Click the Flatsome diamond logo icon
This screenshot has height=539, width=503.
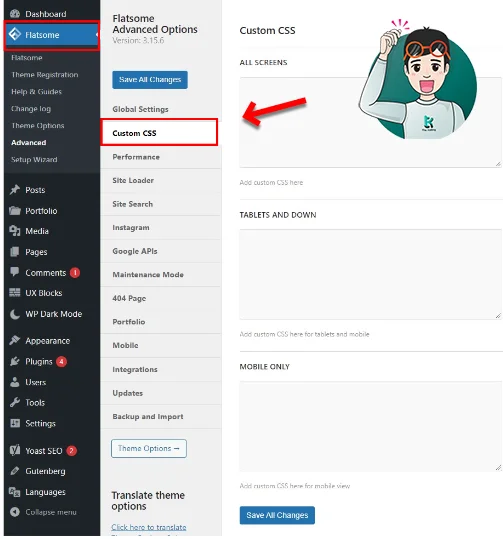[x=15, y=34]
